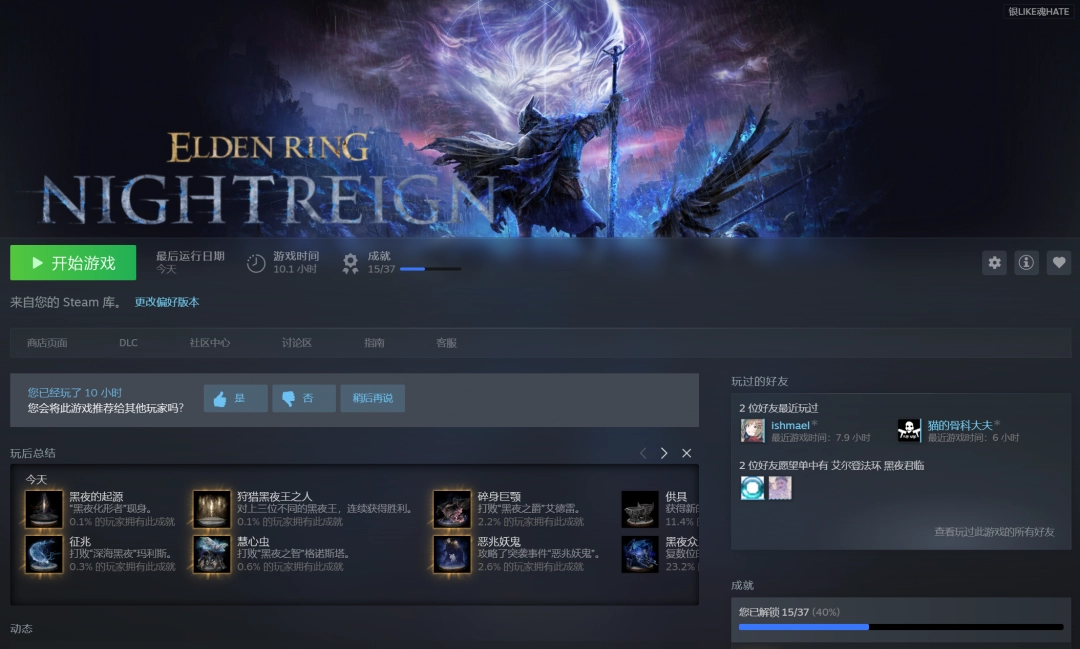This screenshot has width=1080, height=649.
Task: Click the 您已经玩了 10 小时 link
Action: point(74,393)
